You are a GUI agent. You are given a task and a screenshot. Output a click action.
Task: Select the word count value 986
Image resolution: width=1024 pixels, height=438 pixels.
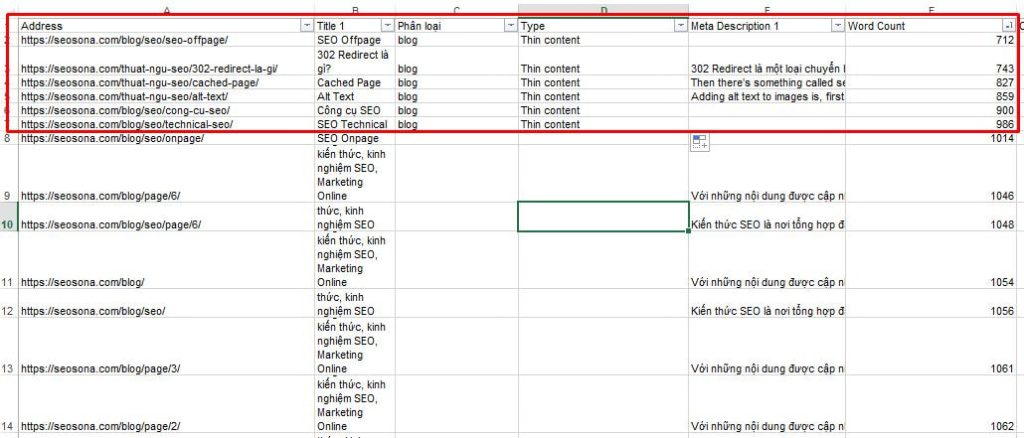(x=1006, y=124)
